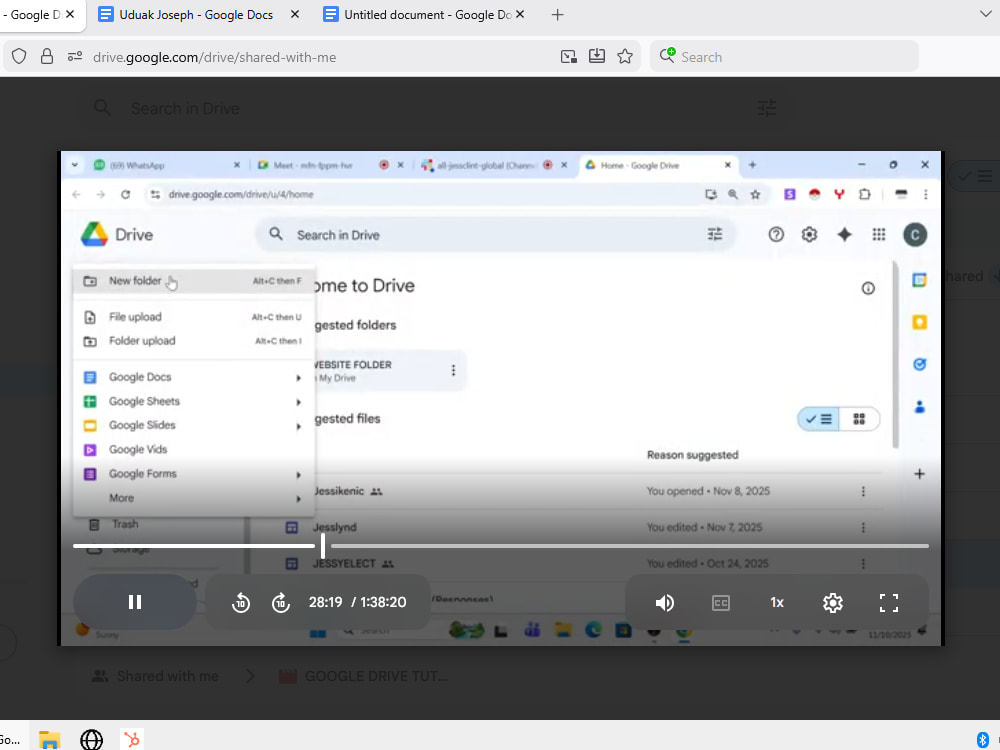Toggle closed captions on video
The height and width of the screenshot is (750, 1000).
pos(721,603)
